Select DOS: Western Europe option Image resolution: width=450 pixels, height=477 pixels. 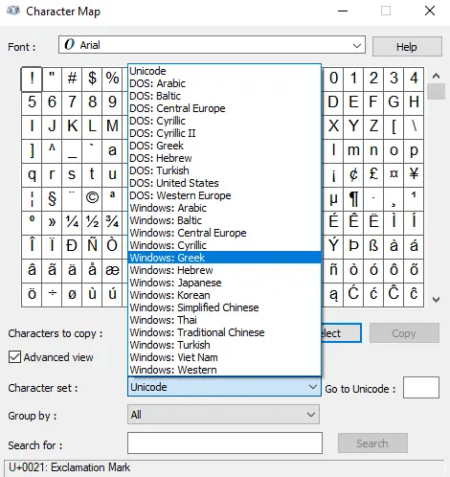pyautogui.click(x=224, y=195)
